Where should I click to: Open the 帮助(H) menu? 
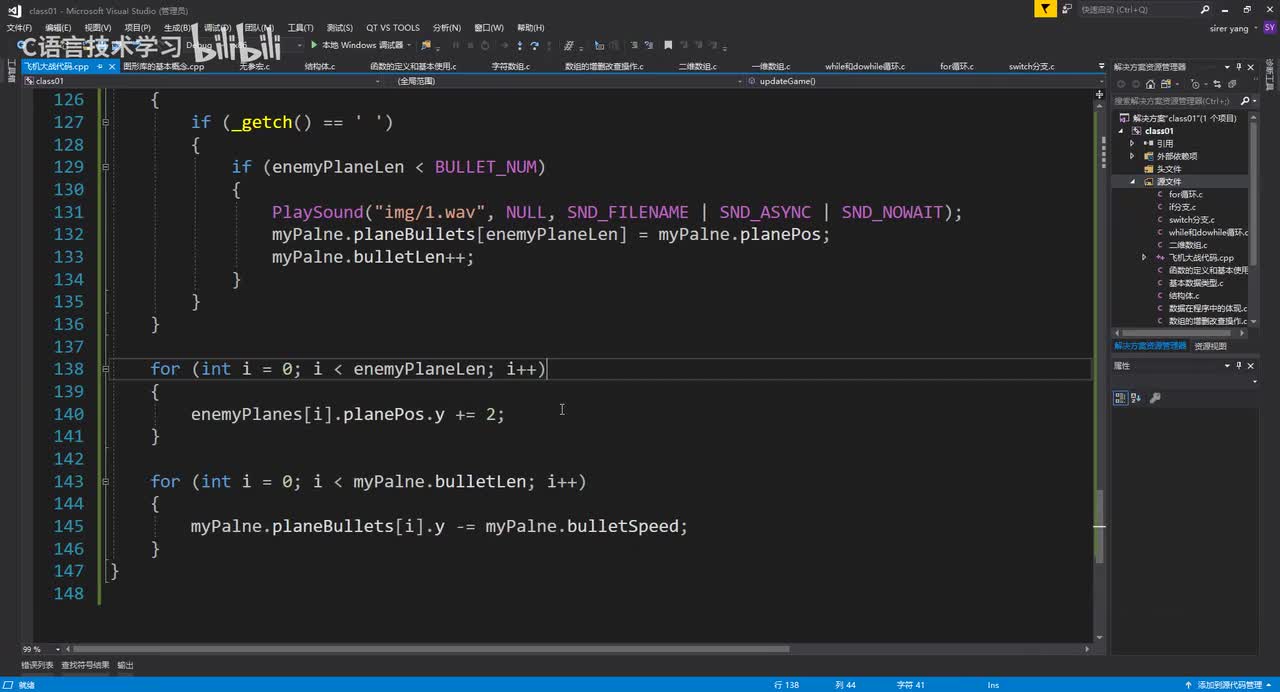coord(531,28)
